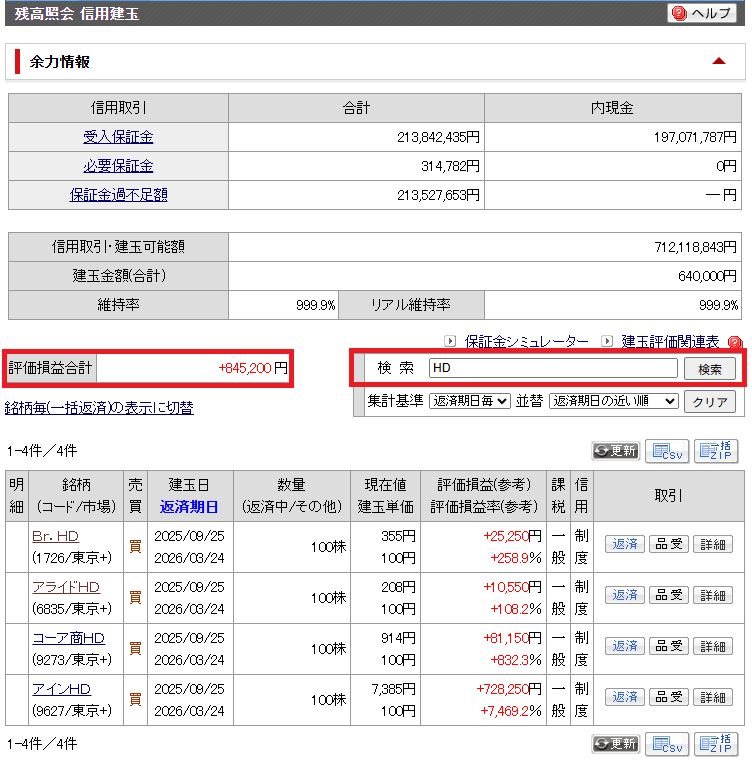Download CSV using the upper CSV icon
752x769 pixels.
[x=666, y=451]
